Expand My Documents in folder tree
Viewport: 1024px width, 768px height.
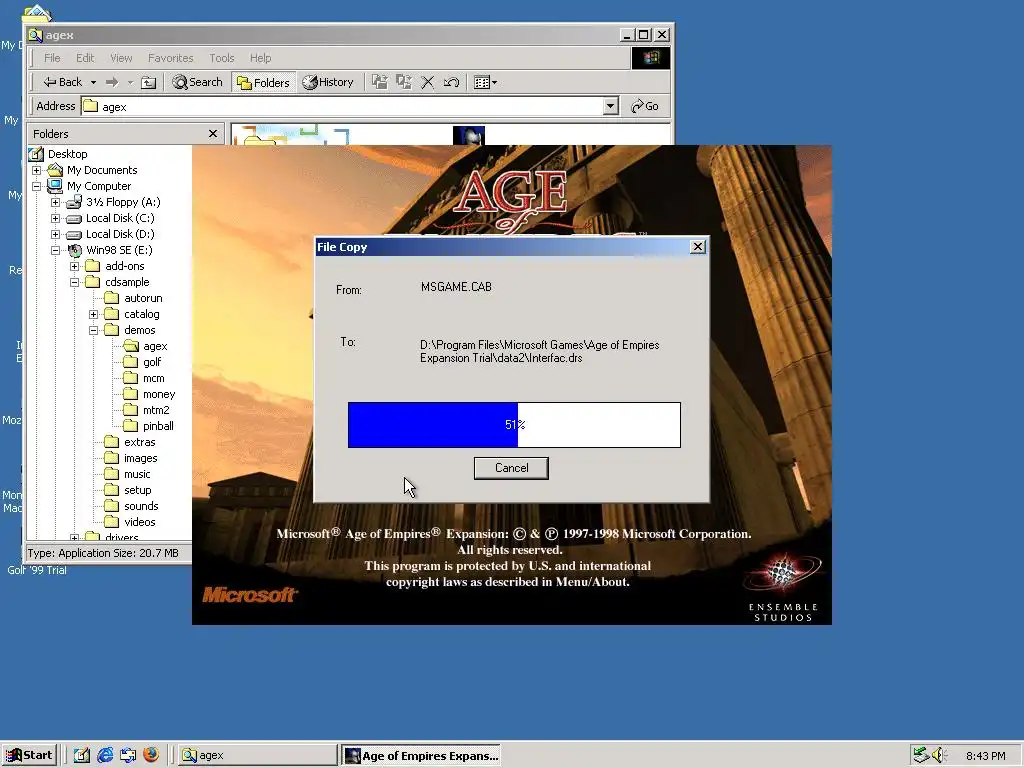coord(37,170)
